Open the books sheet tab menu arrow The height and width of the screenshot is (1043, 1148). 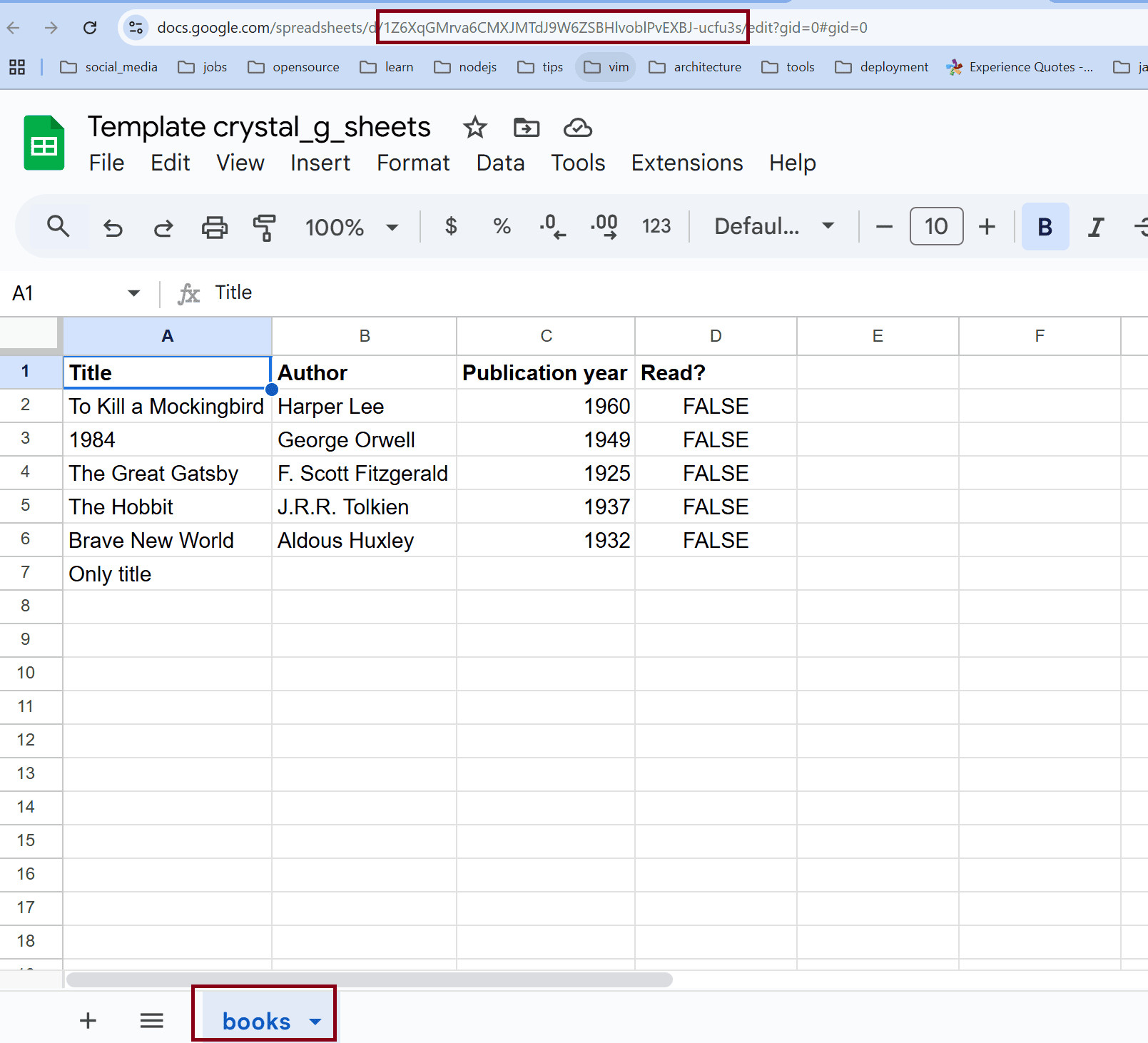[315, 1022]
